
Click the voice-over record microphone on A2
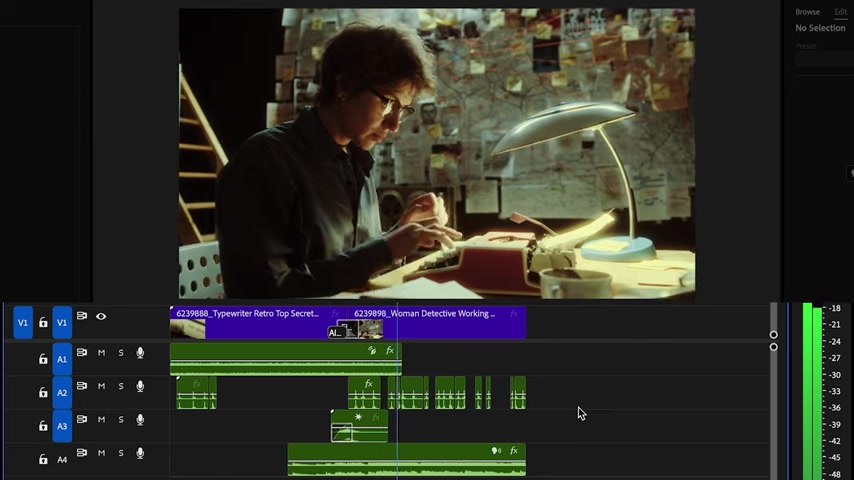[x=140, y=386]
